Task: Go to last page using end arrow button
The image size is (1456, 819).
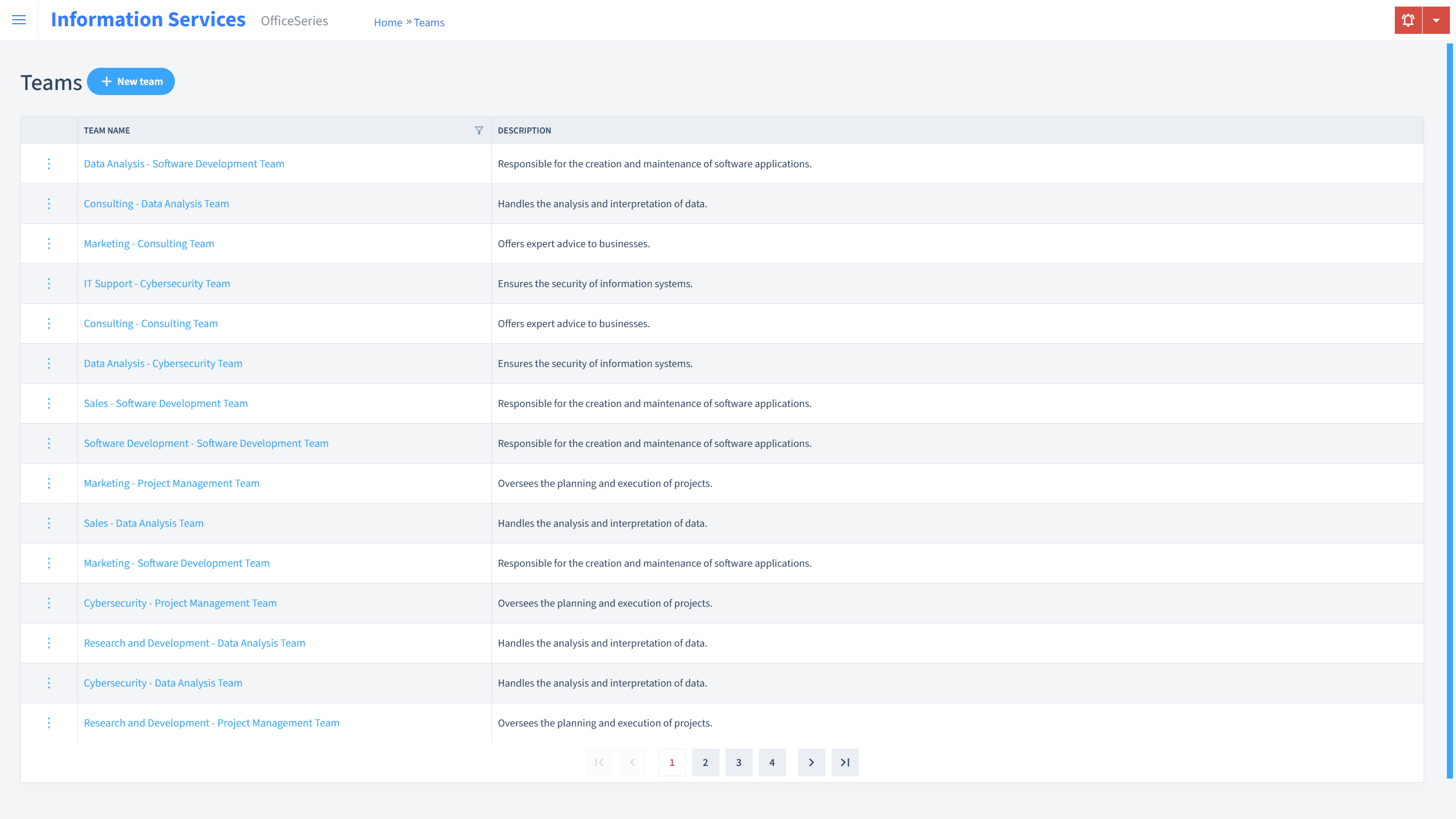Action: pyautogui.click(x=845, y=762)
